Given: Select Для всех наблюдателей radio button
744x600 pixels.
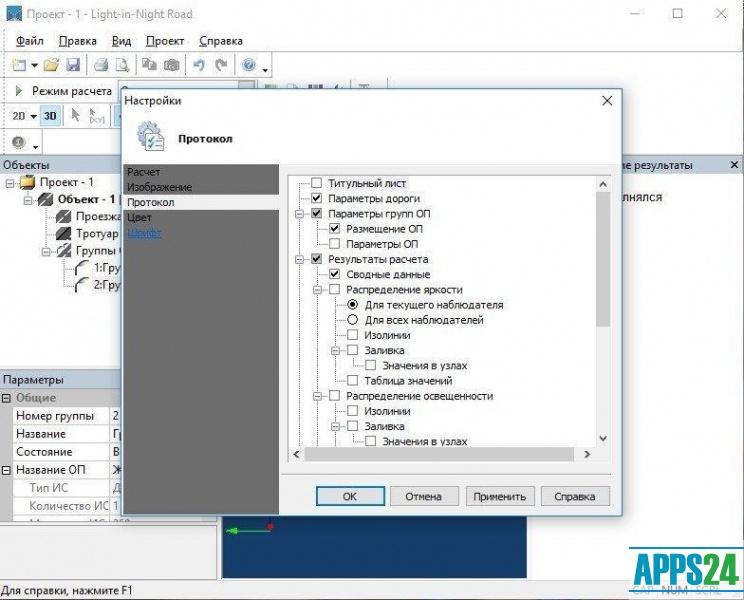Looking at the screenshot, I should (353, 320).
